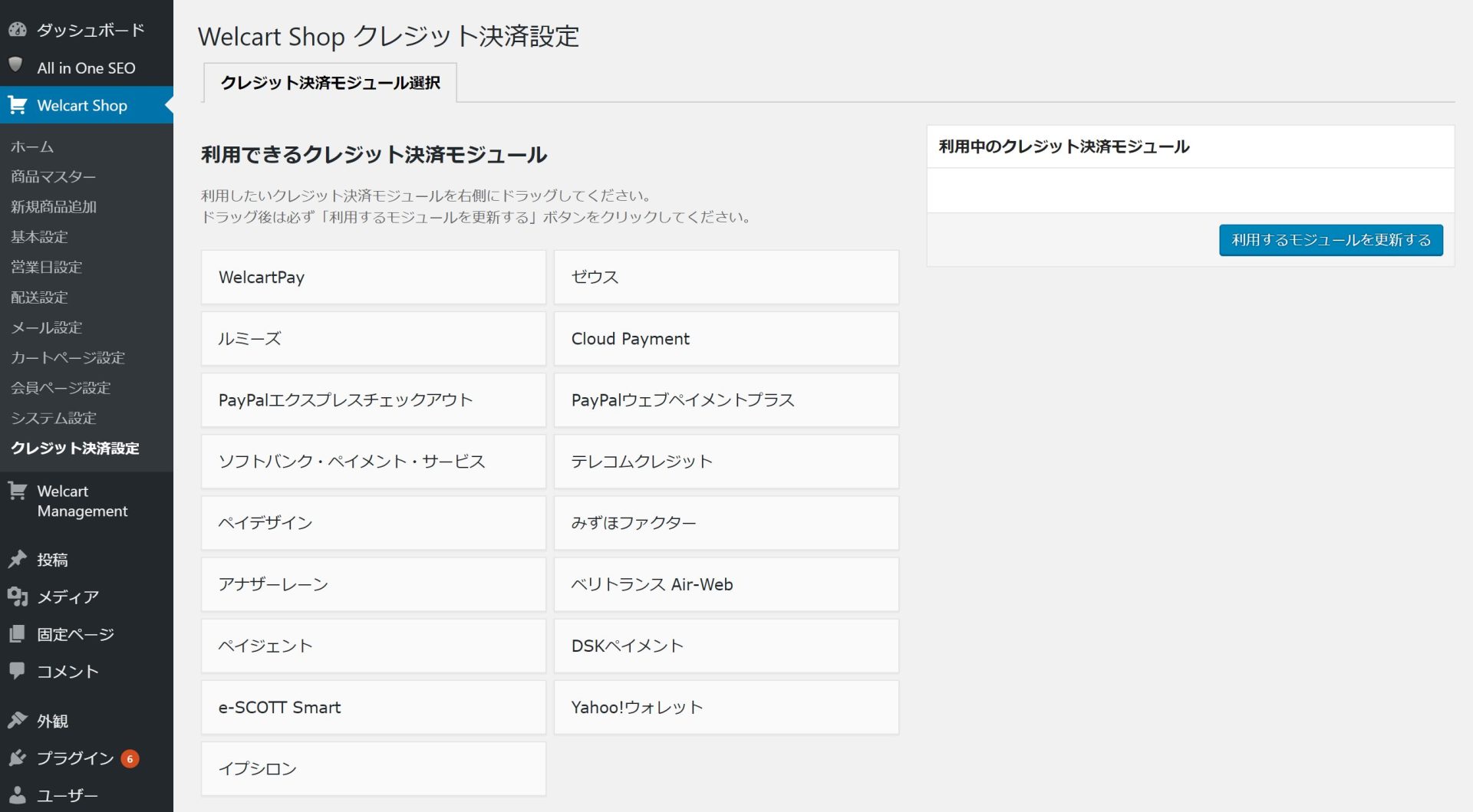Select the ゼウス module card
The height and width of the screenshot is (812, 1473).
click(727, 277)
